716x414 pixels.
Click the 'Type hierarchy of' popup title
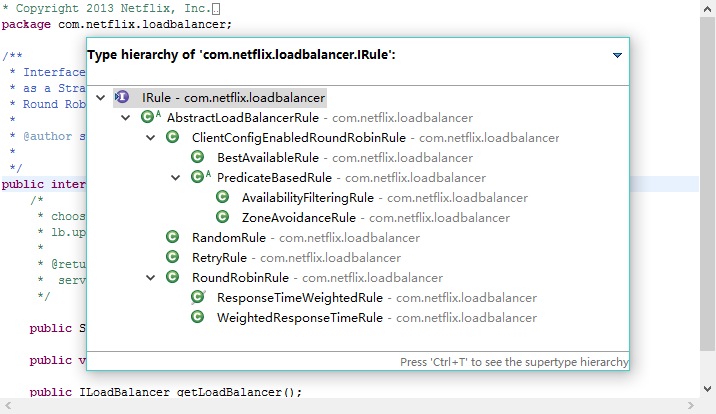pyautogui.click(x=241, y=55)
